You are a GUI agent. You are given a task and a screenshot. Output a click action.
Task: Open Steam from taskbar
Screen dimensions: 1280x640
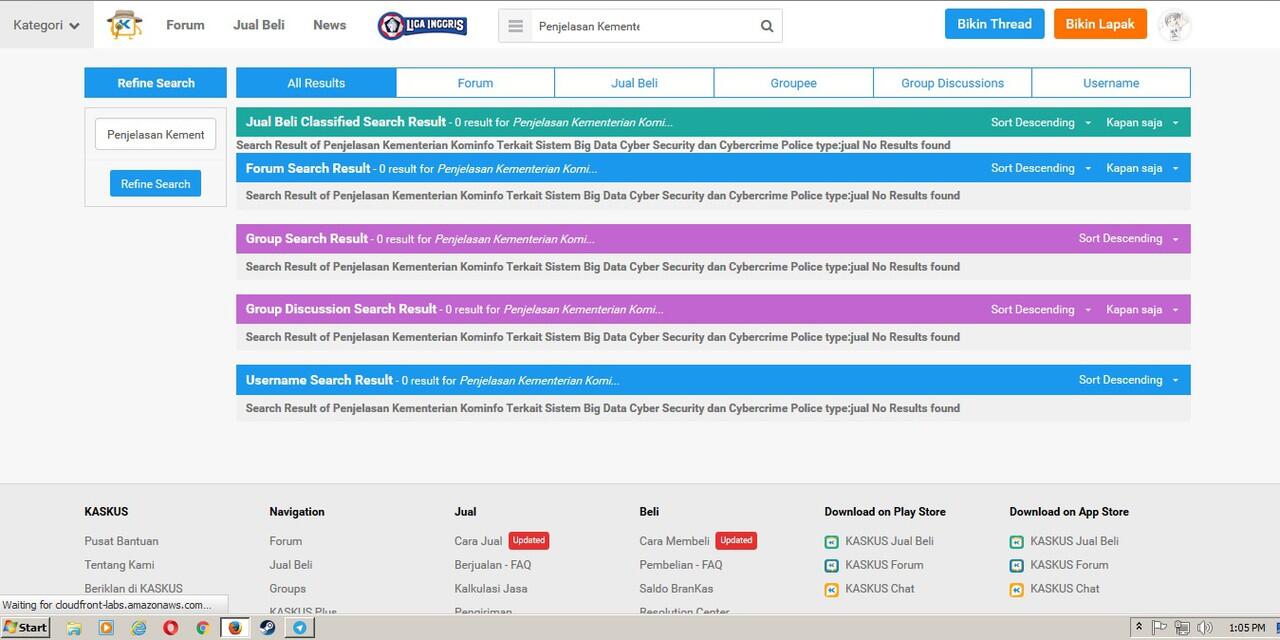pyautogui.click(x=268, y=628)
